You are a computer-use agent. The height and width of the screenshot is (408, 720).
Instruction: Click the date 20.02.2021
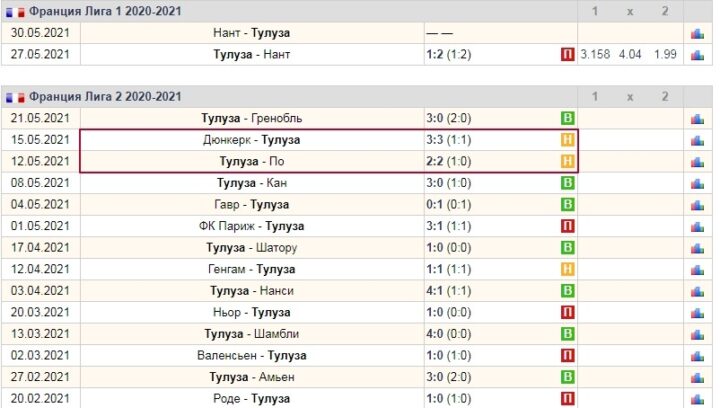40,399
